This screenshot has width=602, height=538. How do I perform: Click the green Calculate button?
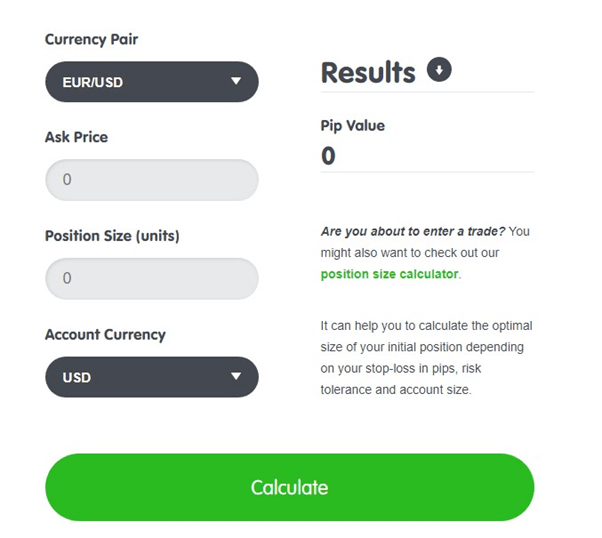[x=289, y=487]
